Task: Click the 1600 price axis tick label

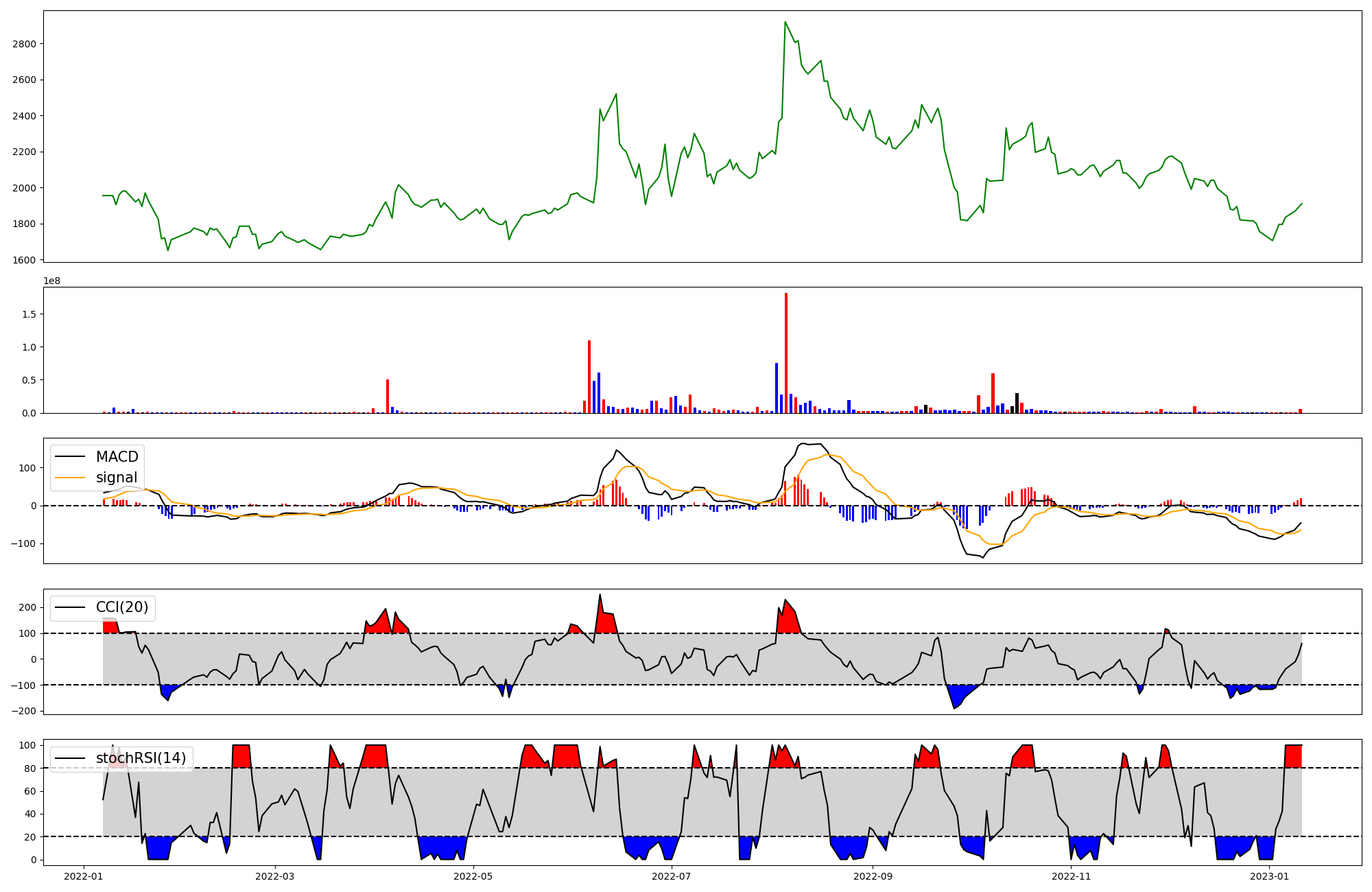Action: (24, 260)
